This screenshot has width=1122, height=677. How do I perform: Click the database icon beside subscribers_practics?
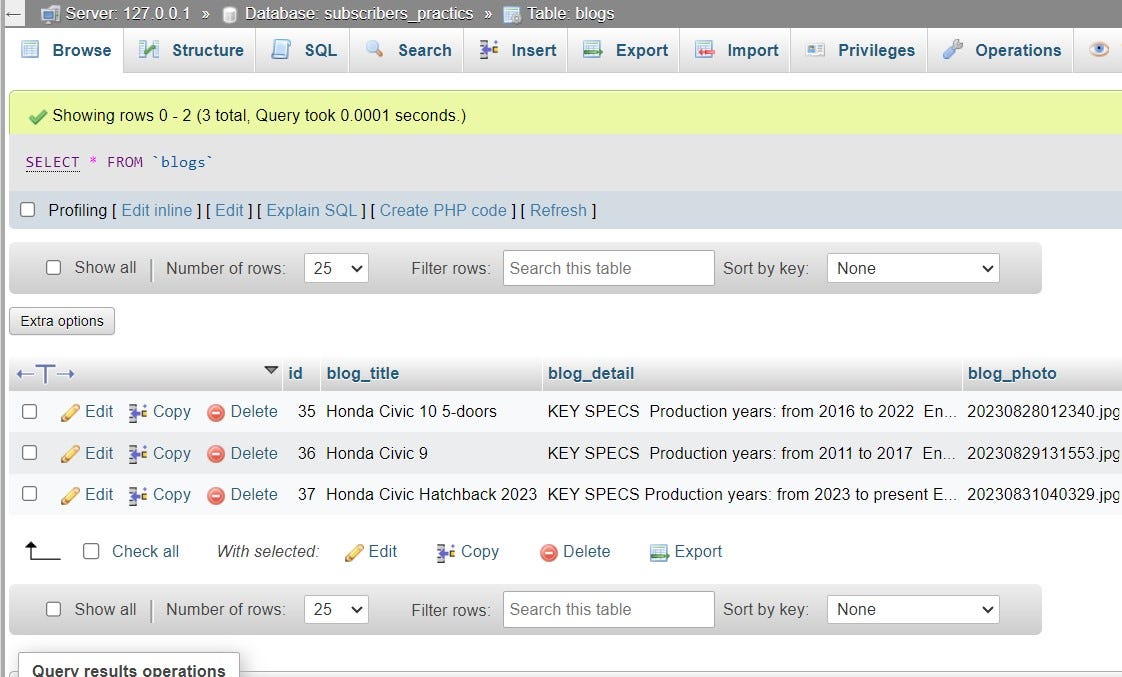click(x=230, y=14)
